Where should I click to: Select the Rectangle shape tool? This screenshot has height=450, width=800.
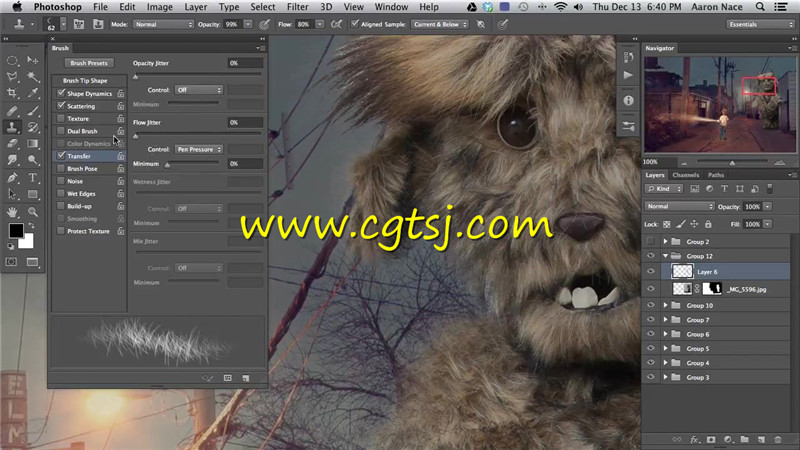(33, 194)
